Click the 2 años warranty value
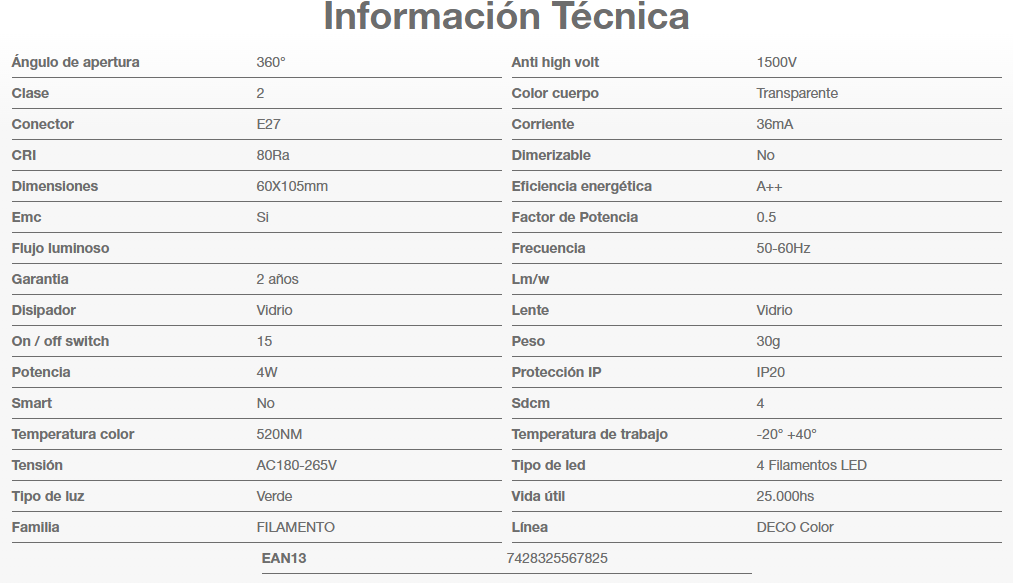1013x583 pixels. [277, 279]
